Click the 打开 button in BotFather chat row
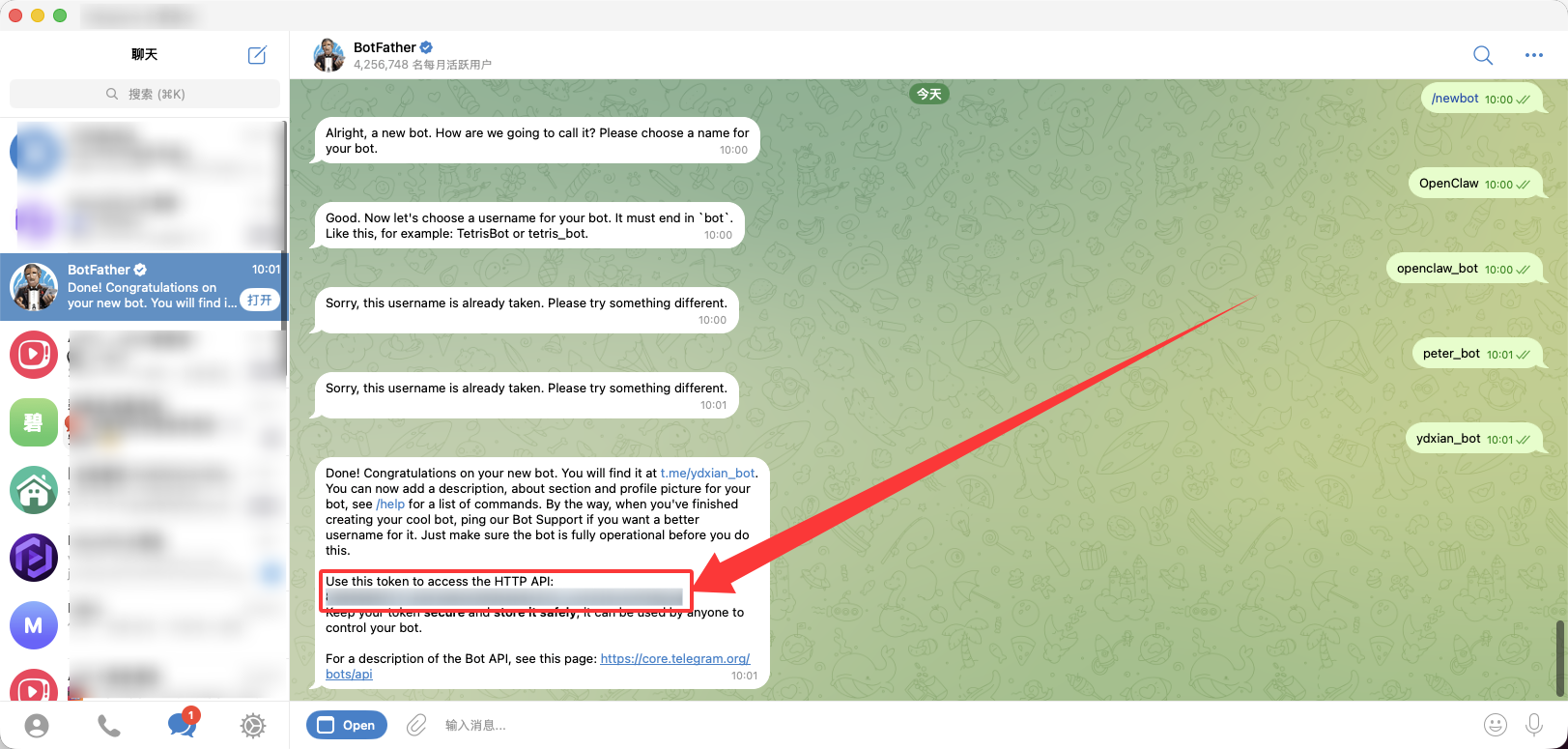The height and width of the screenshot is (749, 1568). coord(260,301)
